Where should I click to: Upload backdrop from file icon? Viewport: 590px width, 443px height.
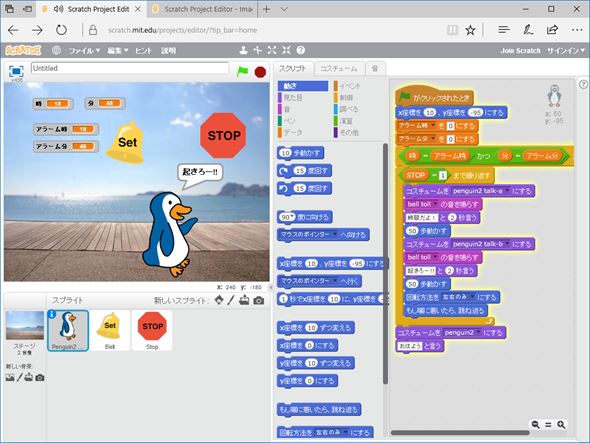click(29, 377)
